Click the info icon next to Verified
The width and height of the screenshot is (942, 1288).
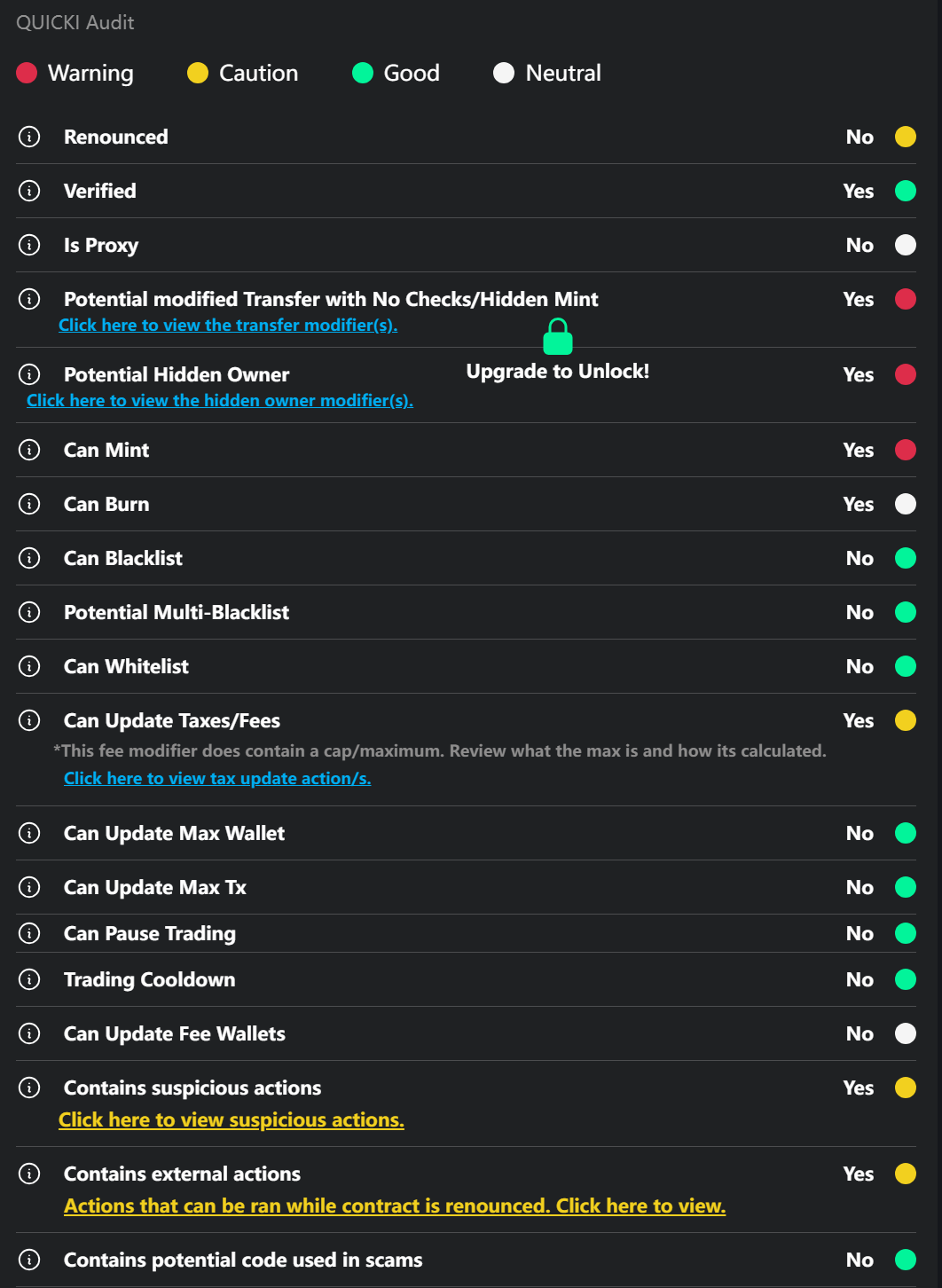click(x=29, y=191)
